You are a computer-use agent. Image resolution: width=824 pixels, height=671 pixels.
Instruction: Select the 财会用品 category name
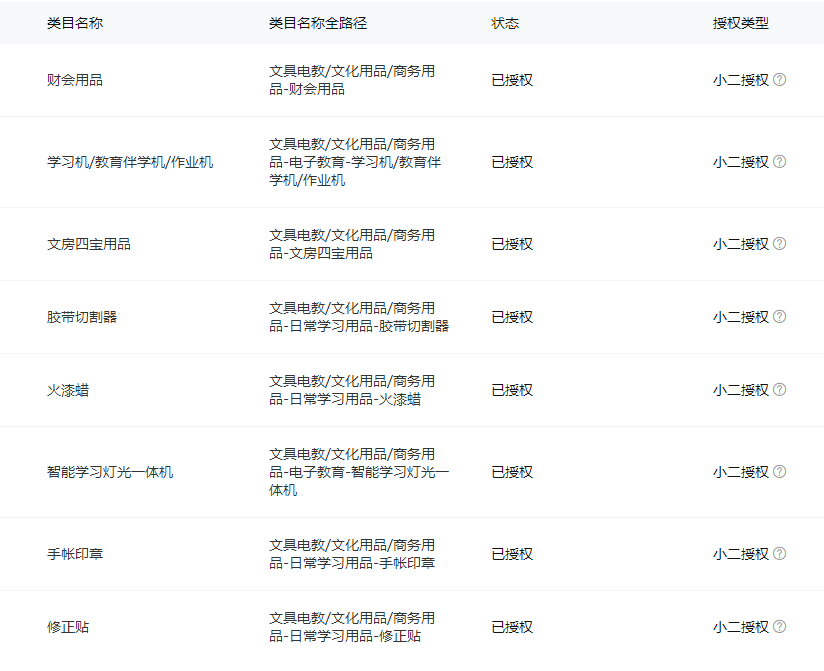(x=75, y=80)
